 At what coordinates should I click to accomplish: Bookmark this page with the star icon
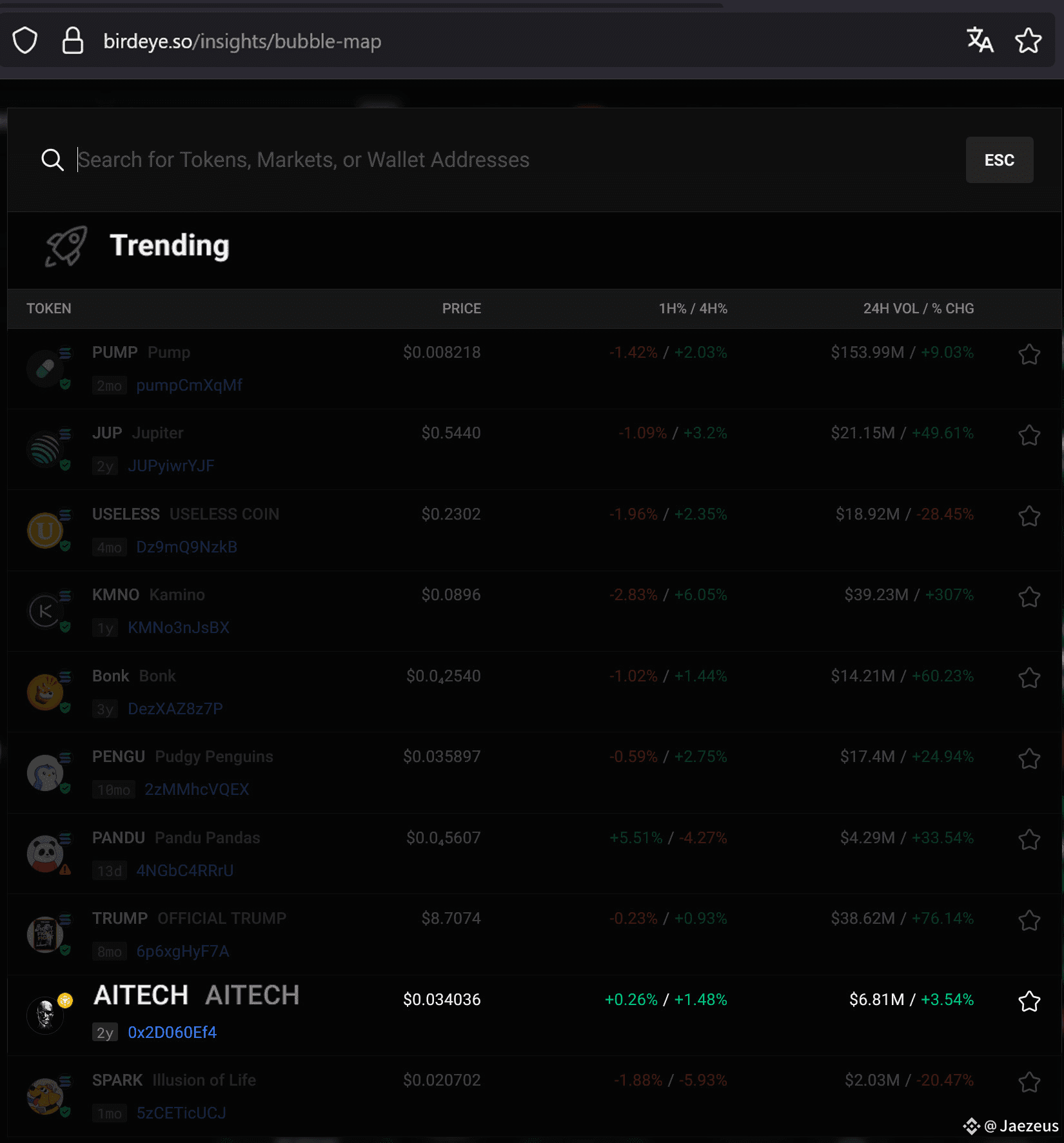(1029, 41)
